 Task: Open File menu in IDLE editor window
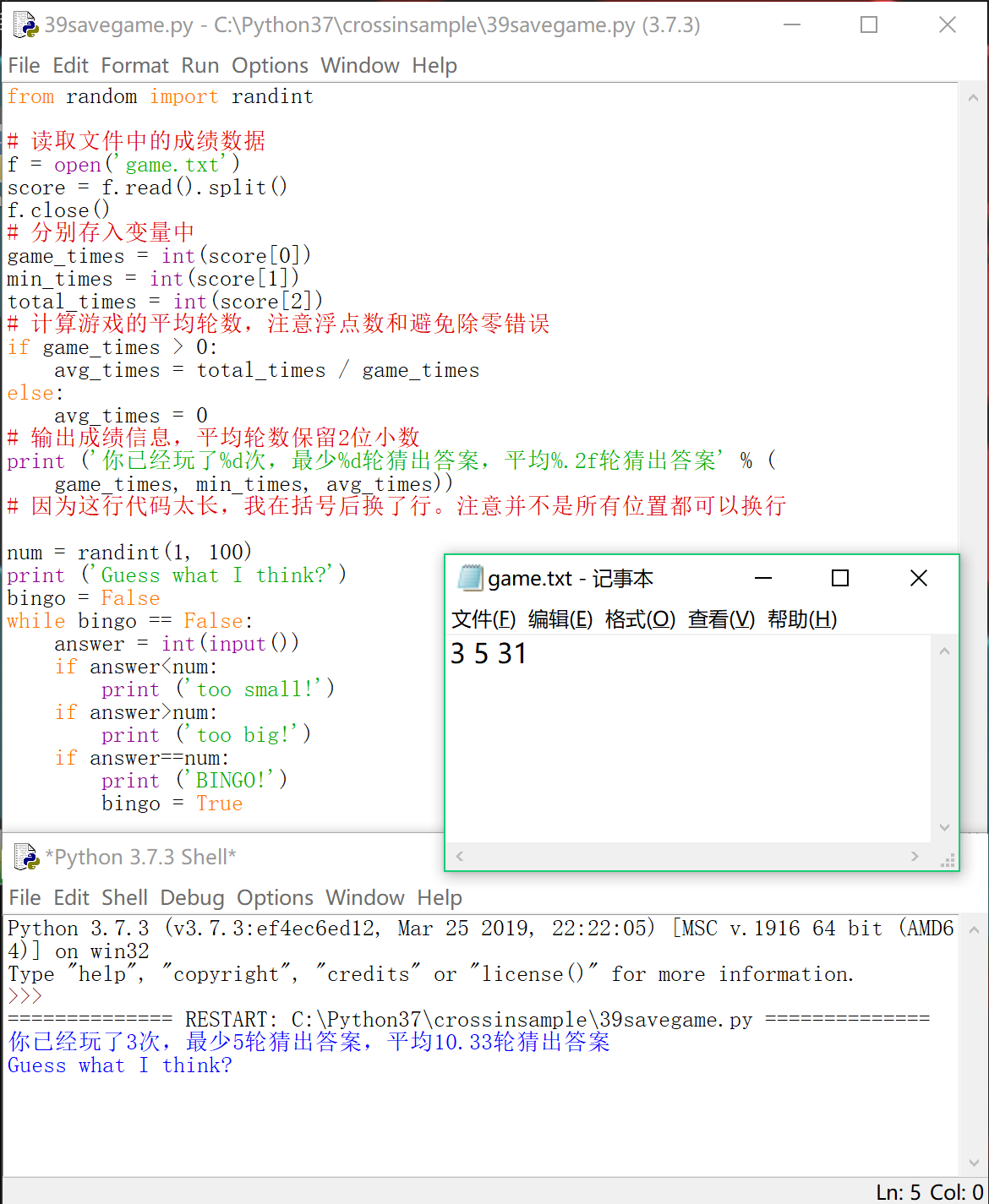pyautogui.click(x=24, y=65)
